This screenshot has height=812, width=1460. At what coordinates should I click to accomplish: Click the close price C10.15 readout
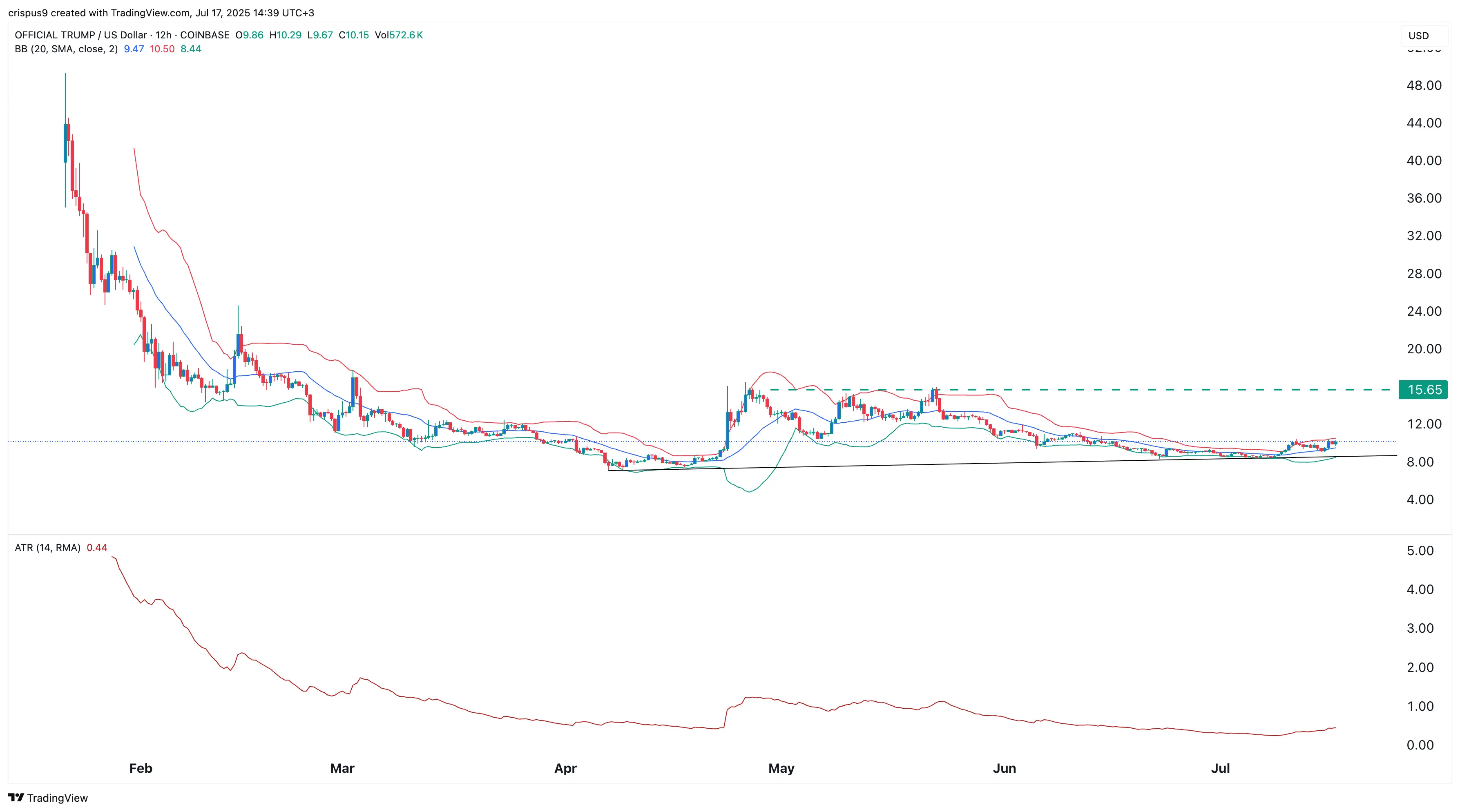tap(354, 35)
